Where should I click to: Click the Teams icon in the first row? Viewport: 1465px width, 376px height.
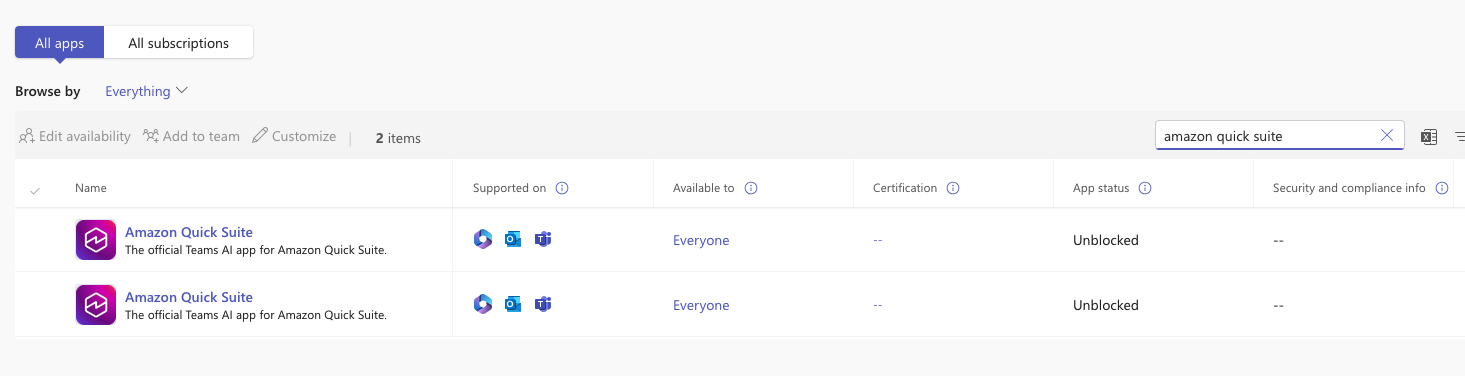click(x=543, y=239)
